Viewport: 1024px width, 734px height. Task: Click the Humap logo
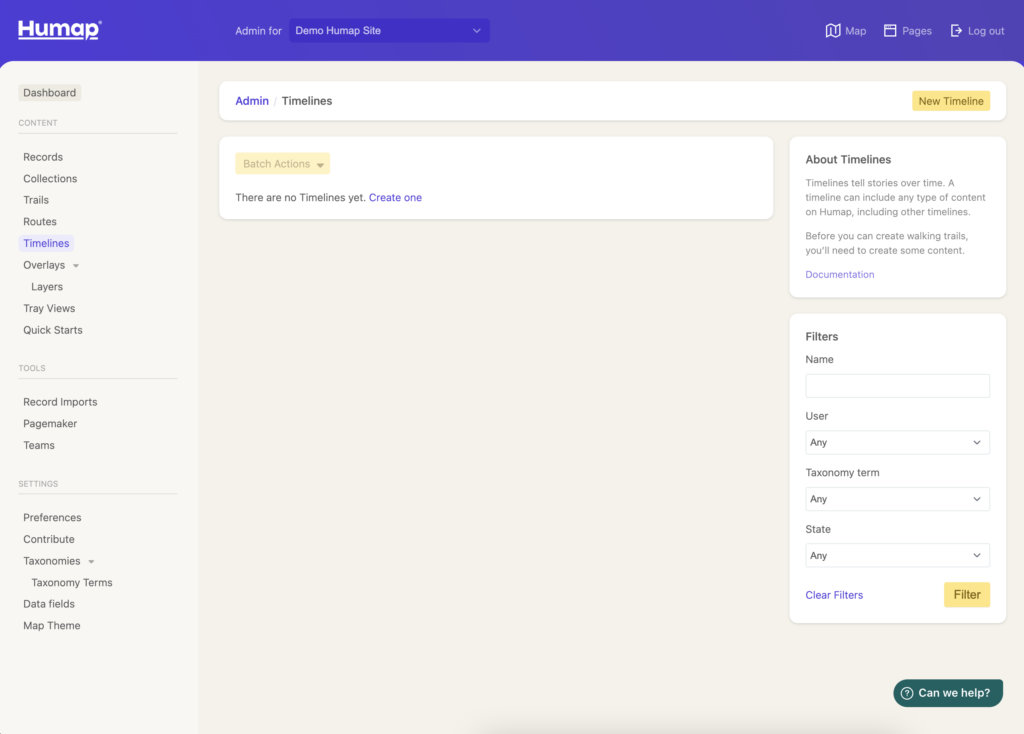(x=59, y=30)
